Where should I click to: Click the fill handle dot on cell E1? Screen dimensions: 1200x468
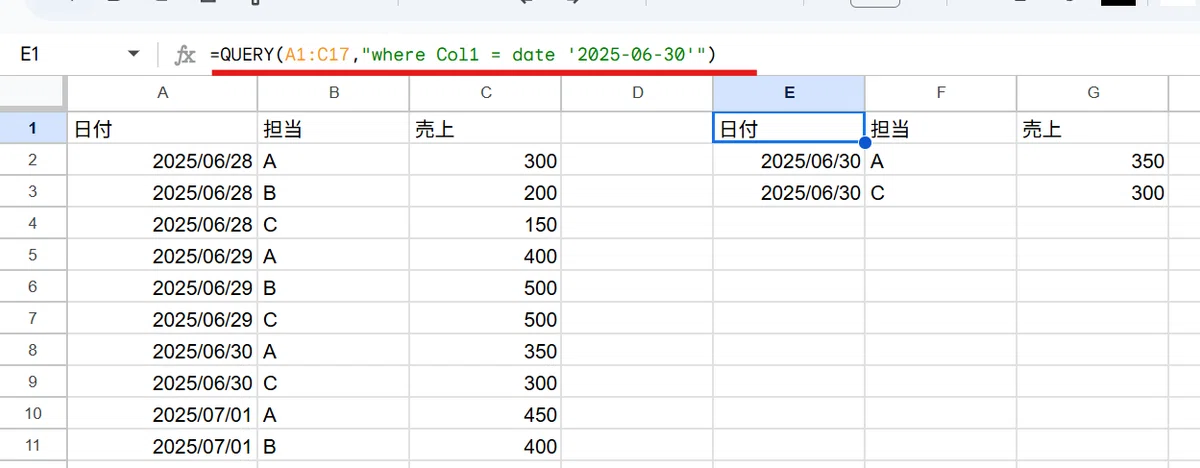pos(865,143)
